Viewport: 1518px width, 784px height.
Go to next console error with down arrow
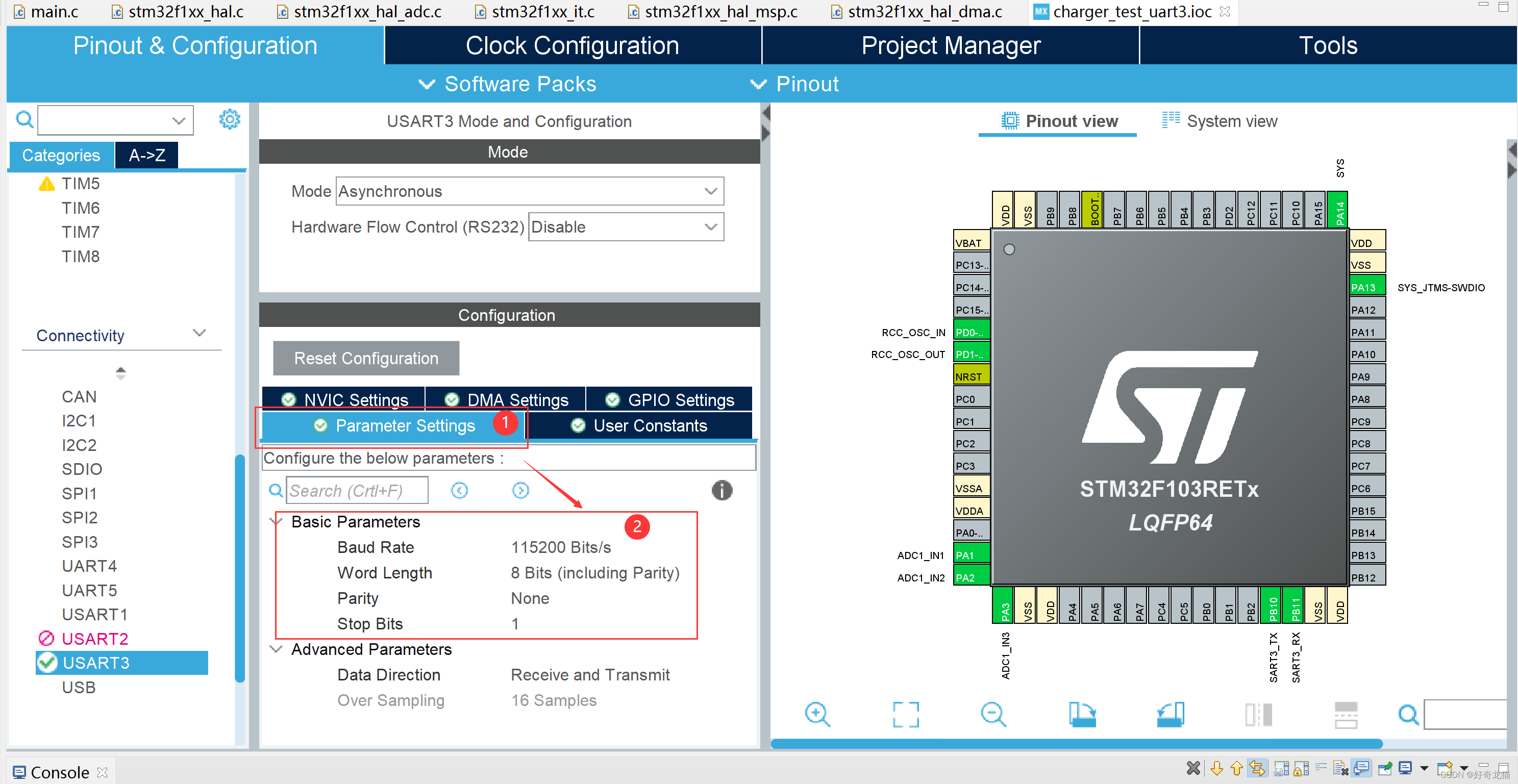click(1216, 768)
